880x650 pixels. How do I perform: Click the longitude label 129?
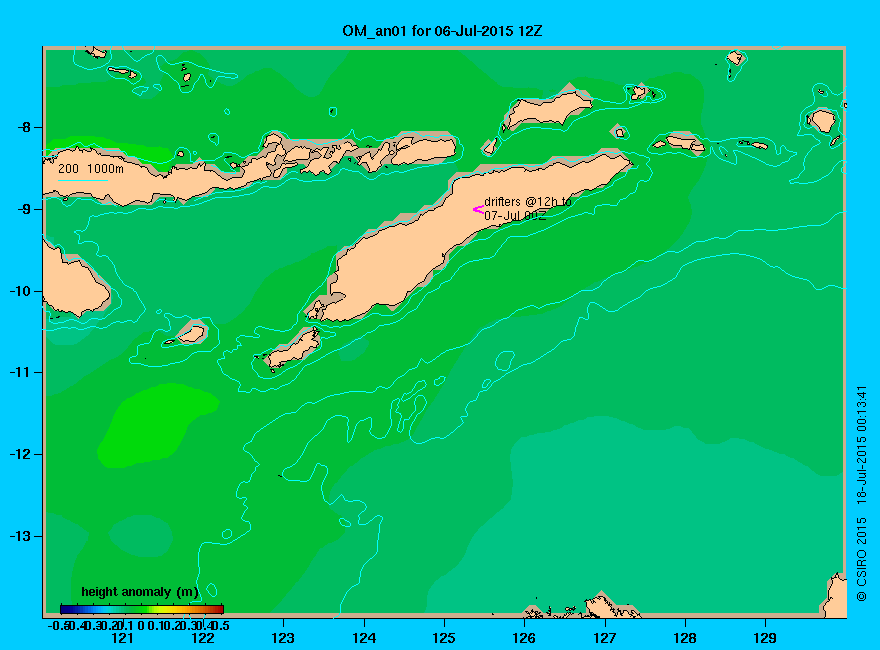(765, 638)
